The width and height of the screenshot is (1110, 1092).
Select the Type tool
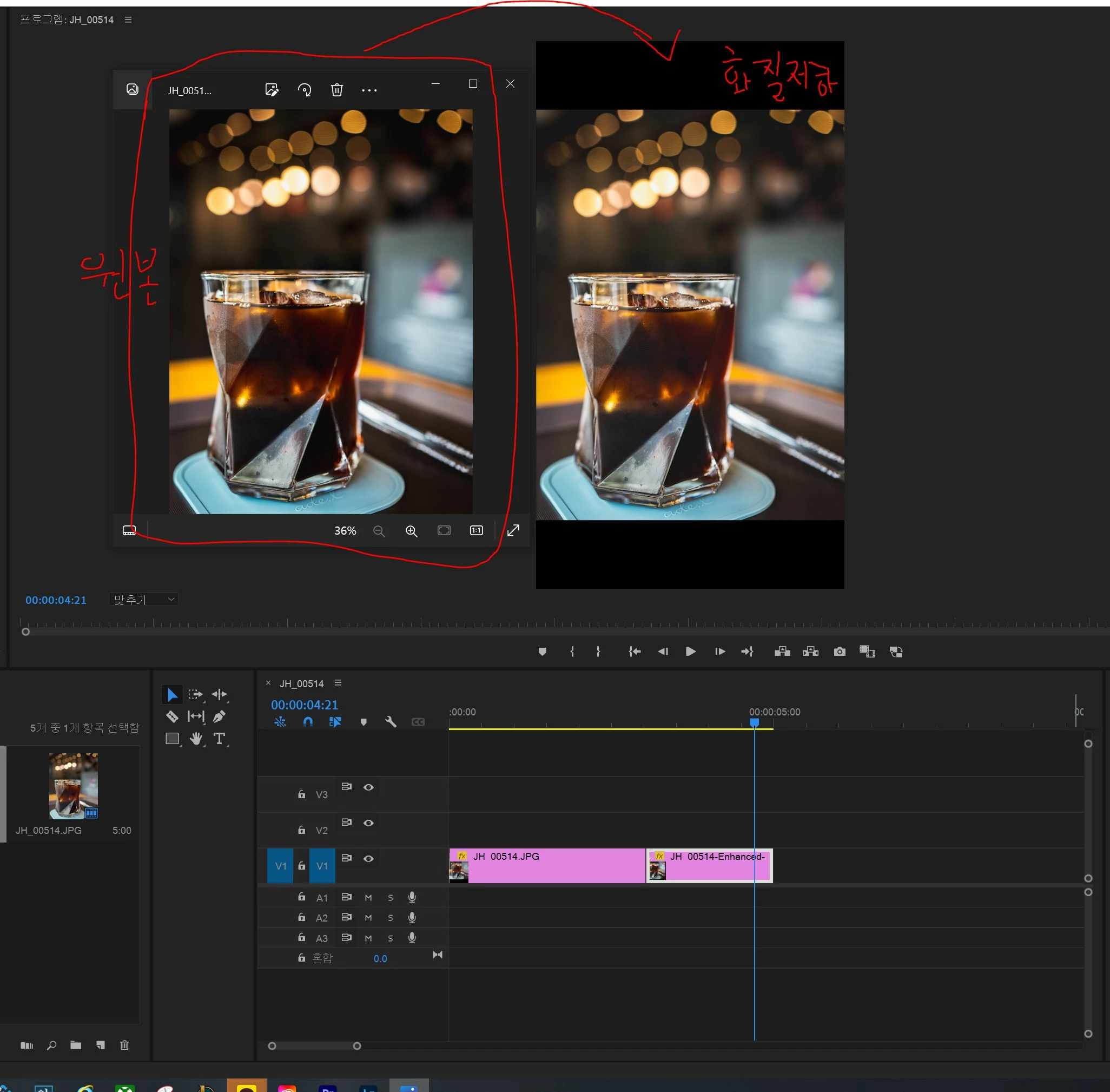[219, 739]
